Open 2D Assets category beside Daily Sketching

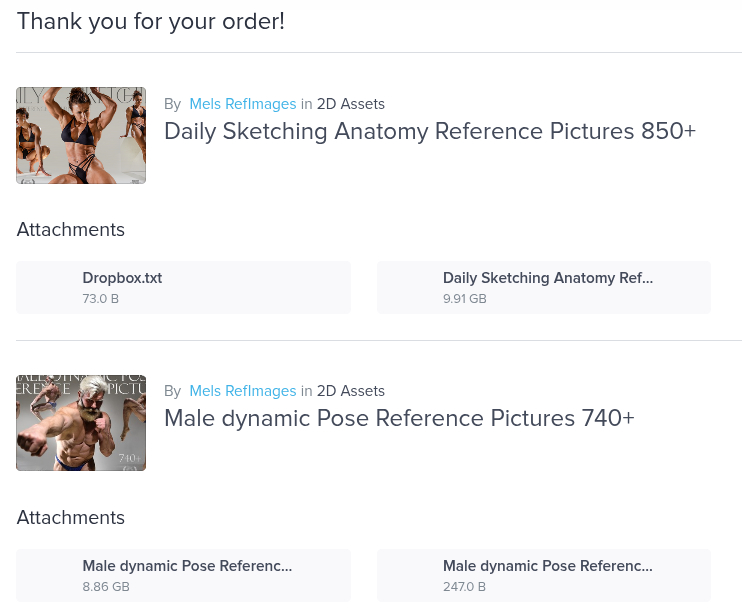tap(350, 104)
